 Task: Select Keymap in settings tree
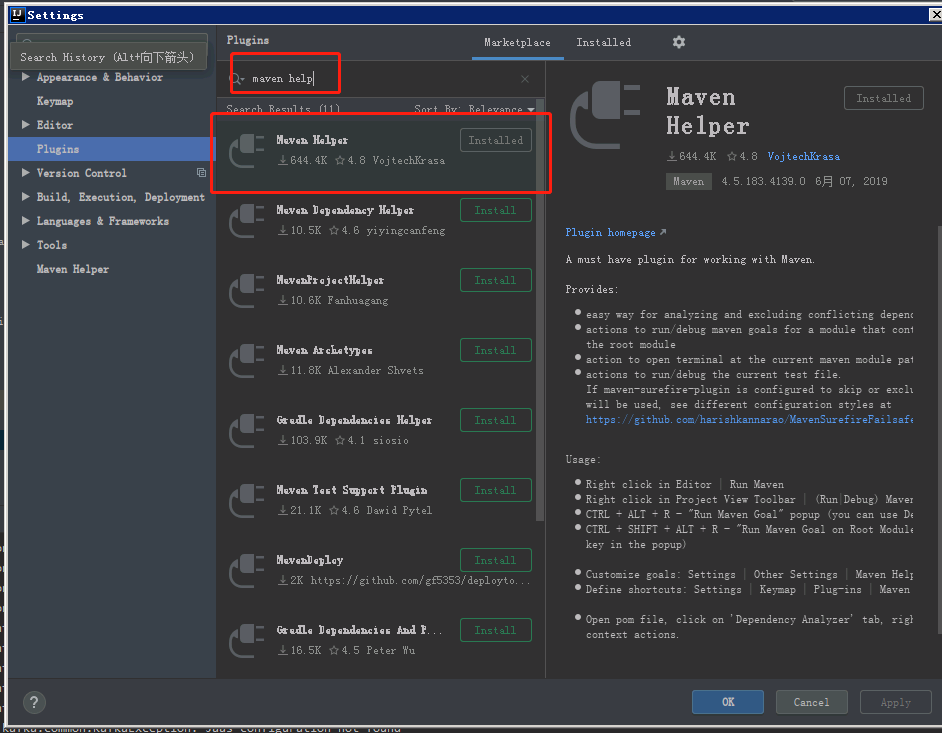(x=55, y=101)
